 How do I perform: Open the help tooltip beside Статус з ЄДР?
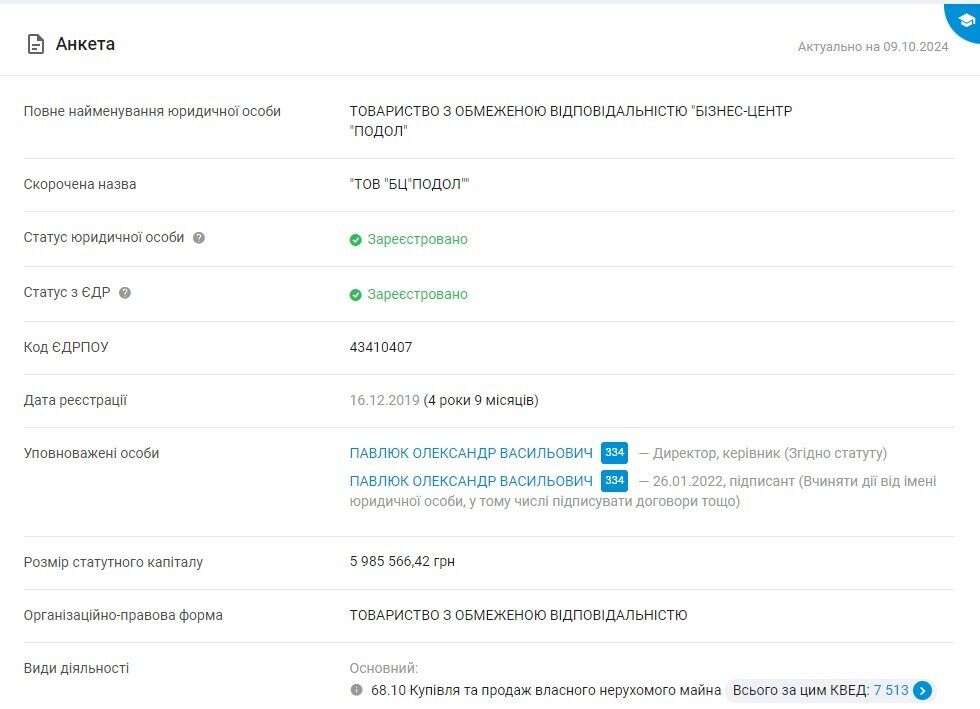pos(125,293)
